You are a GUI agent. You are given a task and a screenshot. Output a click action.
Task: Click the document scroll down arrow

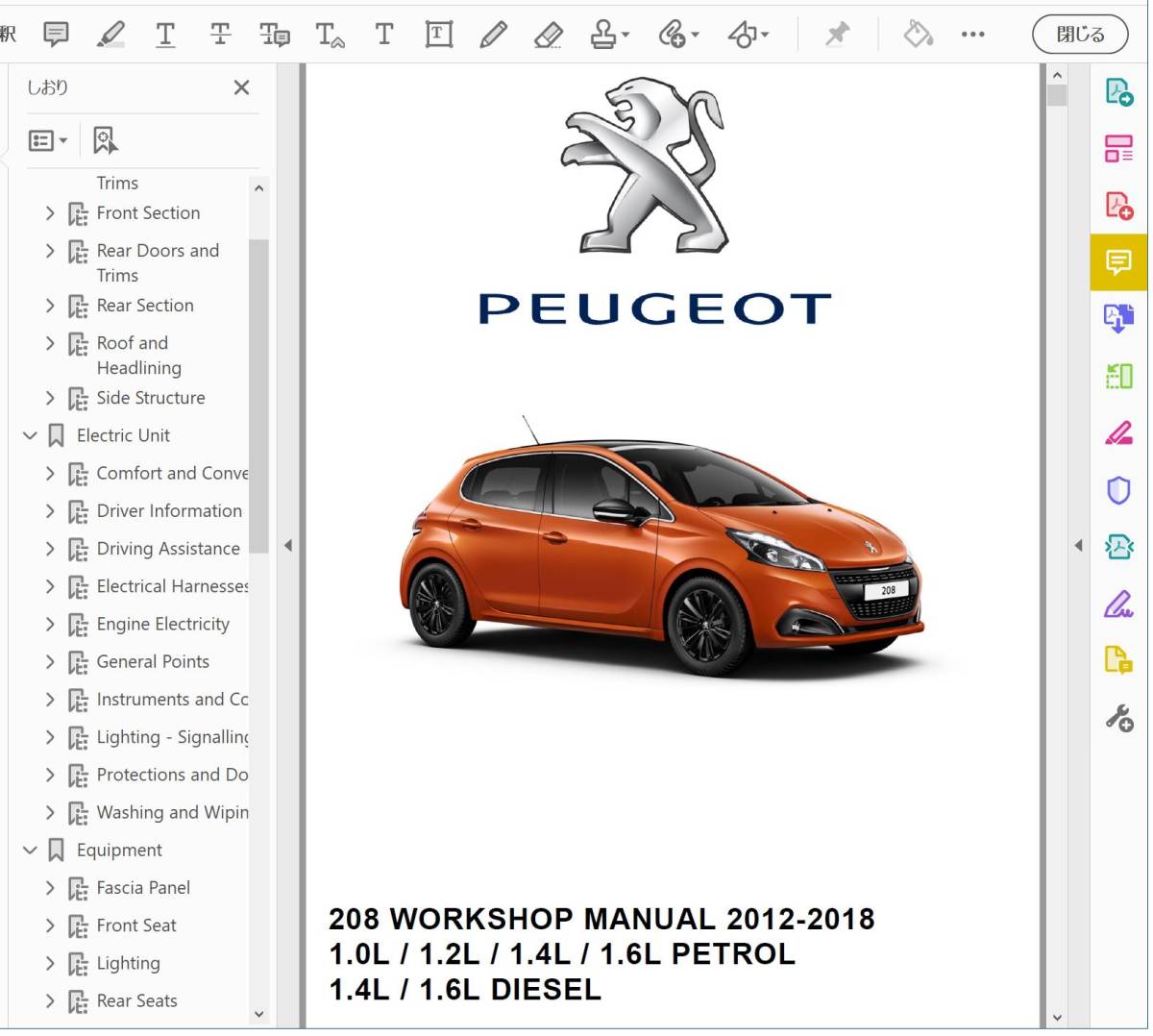(x=1057, y=1018)
